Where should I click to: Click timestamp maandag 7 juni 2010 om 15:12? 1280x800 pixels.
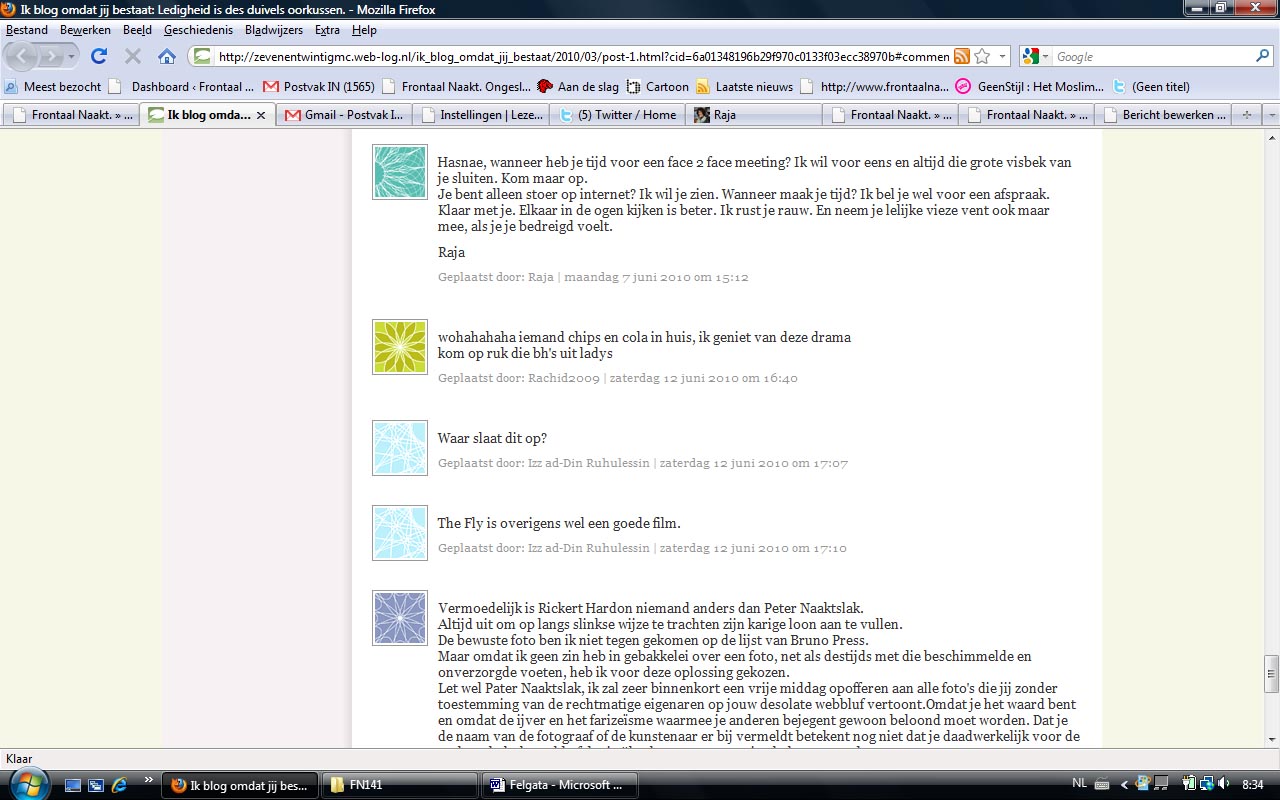656,277
